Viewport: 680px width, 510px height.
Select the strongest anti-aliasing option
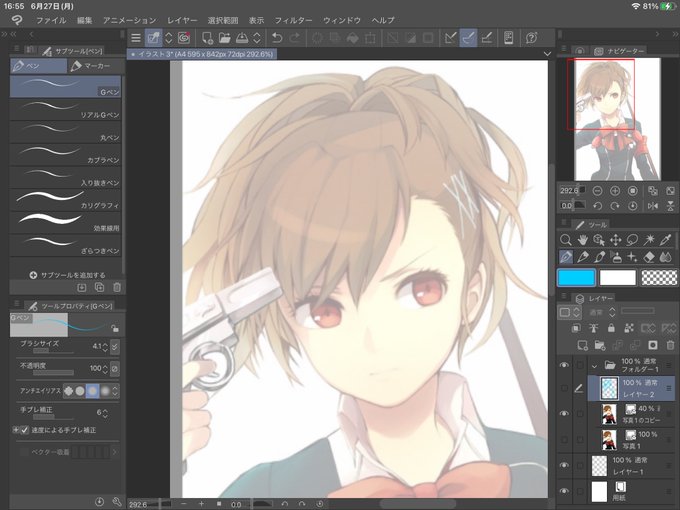[x=105, y=391]
